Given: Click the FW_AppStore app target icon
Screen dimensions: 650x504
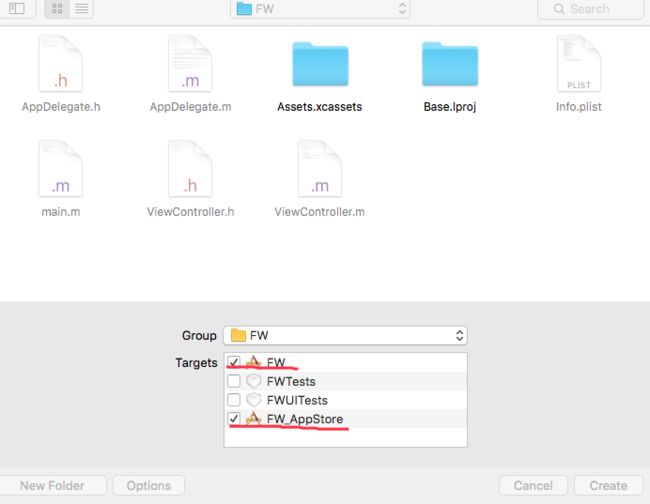Looking at the screenshot, I should click(253, 419).
